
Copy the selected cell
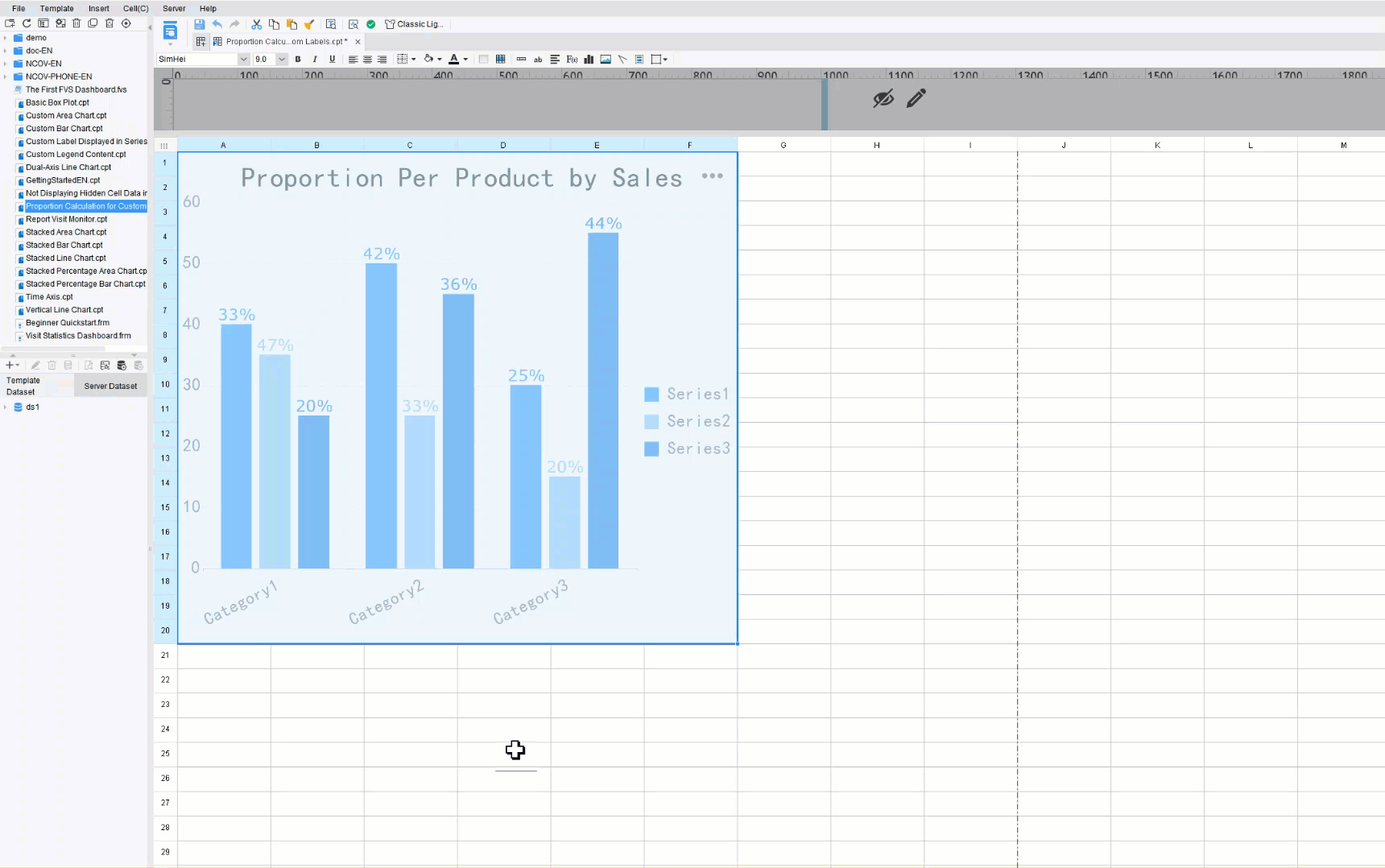pos(274,24)
